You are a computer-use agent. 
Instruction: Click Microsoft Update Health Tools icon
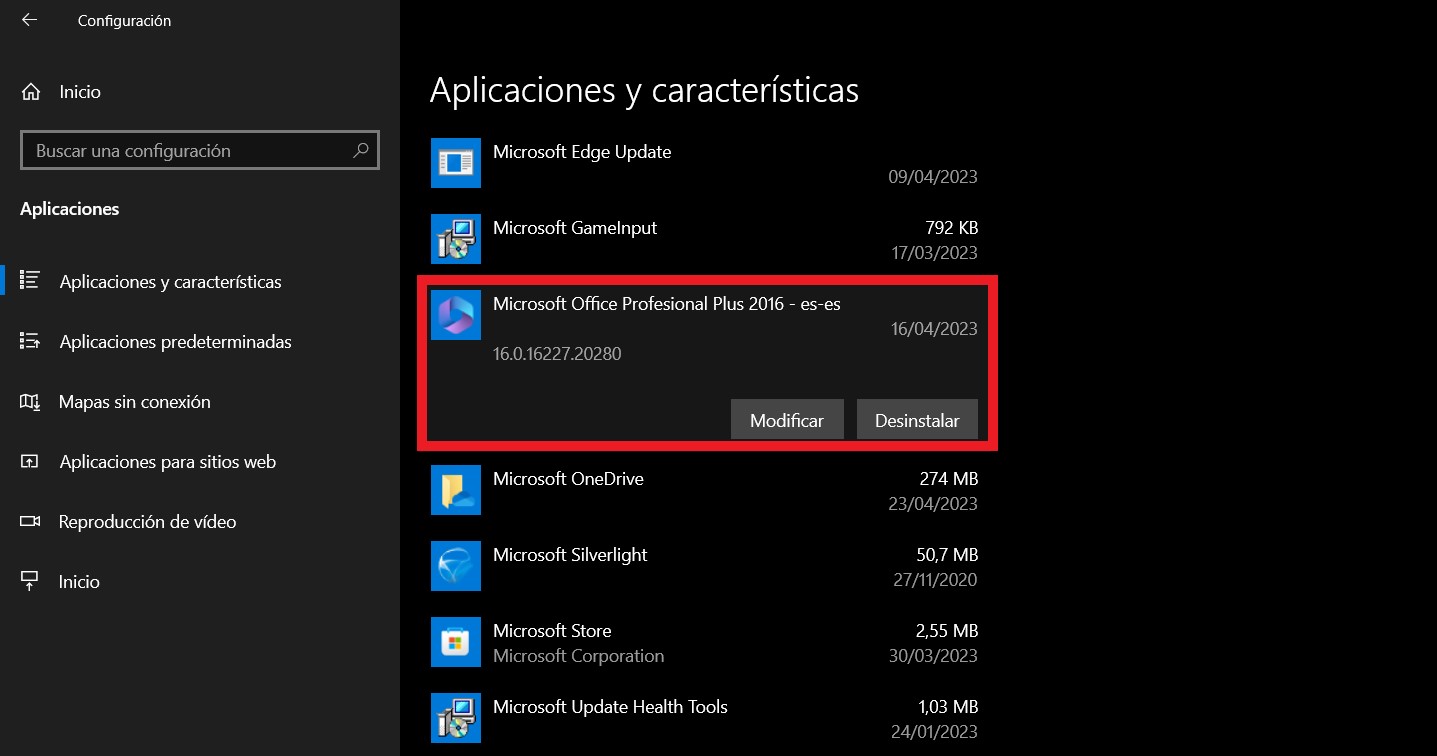pyautogui.click(x=456, y=717)
